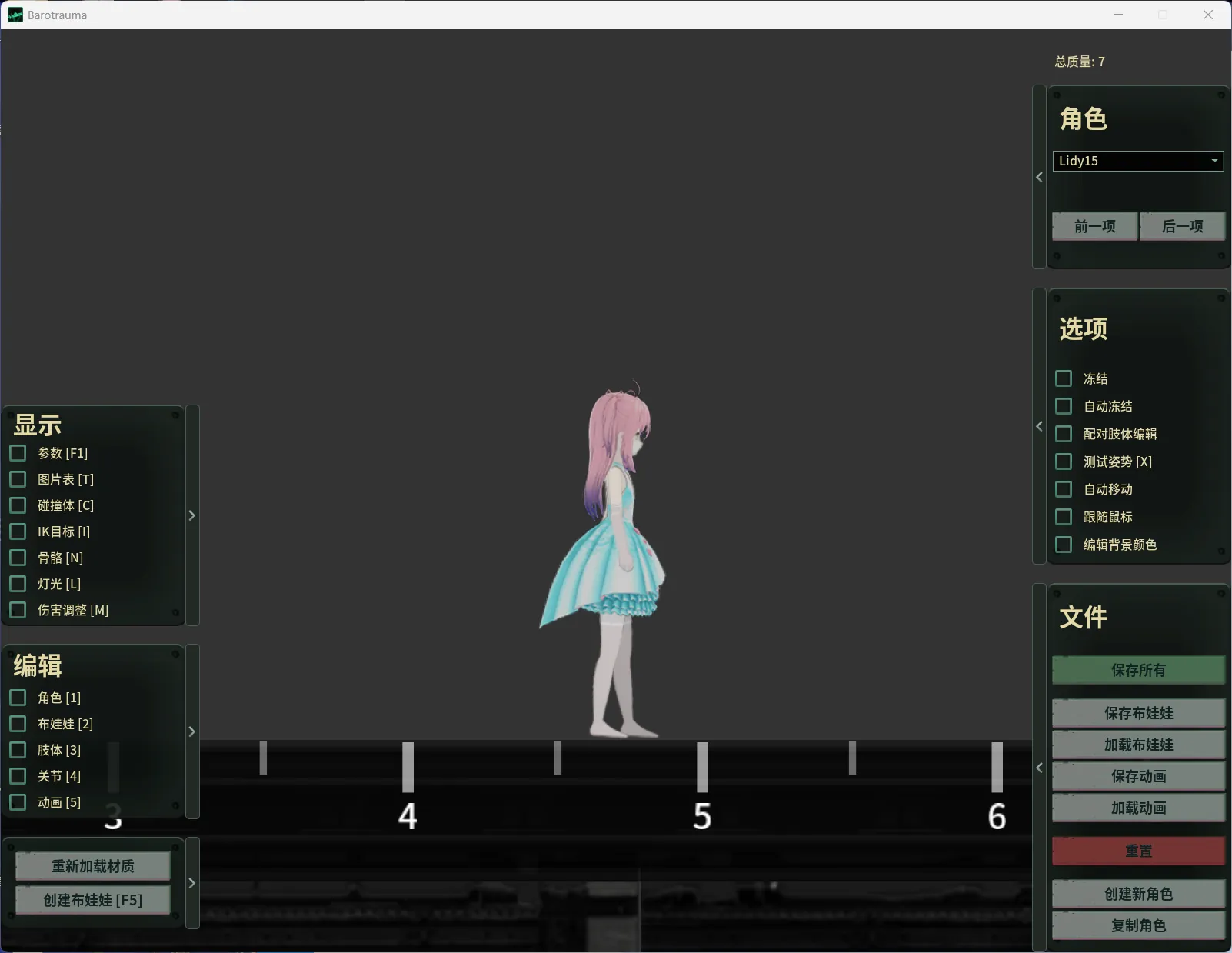The width and height of the screenshot is (1232, 953).
Task: Enable 骨骼 [N] skeleton display
Action: pos(18,558)
